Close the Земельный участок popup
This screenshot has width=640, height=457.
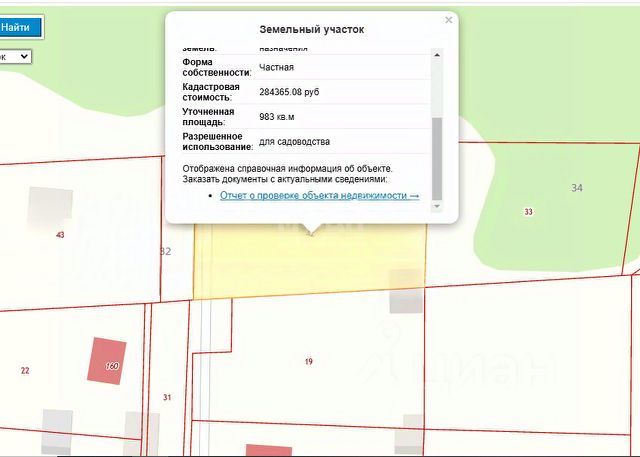tap(449, 20)
